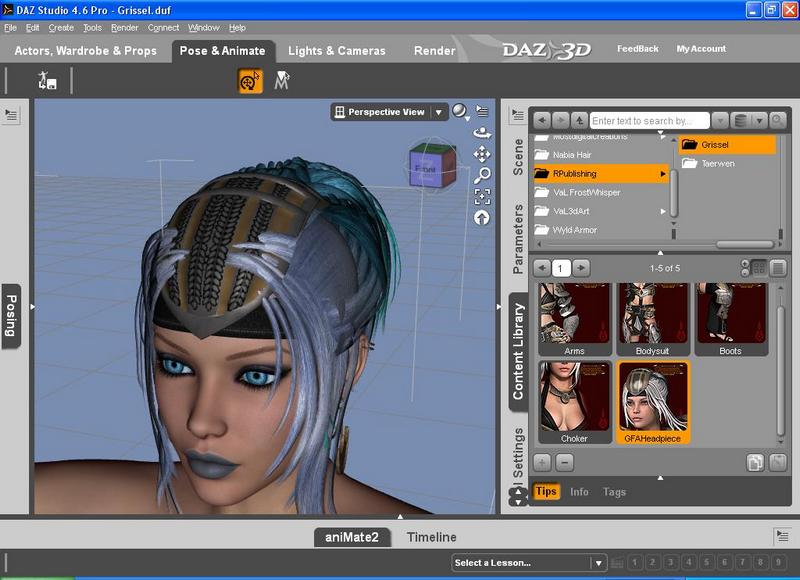Open the Perspective View dropdown
Screen dimensions: 800x580
390,112
